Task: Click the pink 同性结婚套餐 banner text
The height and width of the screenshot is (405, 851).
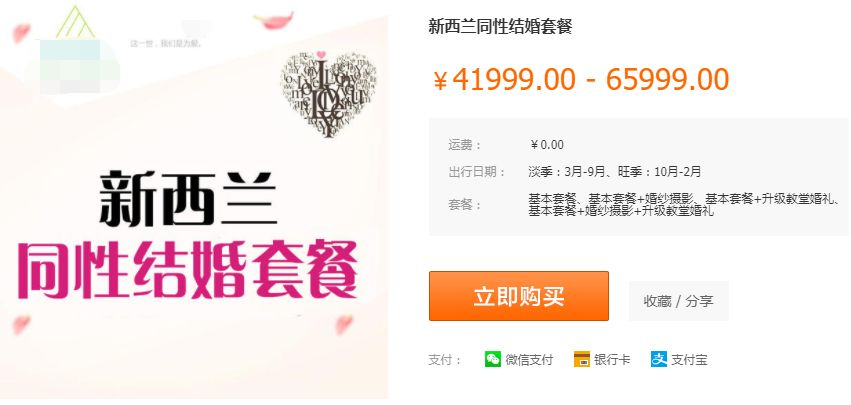Action: pos(188,270)
